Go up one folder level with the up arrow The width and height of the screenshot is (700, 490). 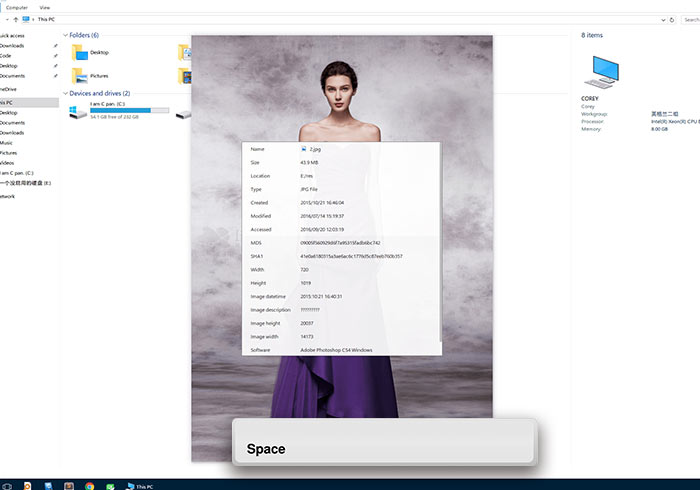[16, 20]
